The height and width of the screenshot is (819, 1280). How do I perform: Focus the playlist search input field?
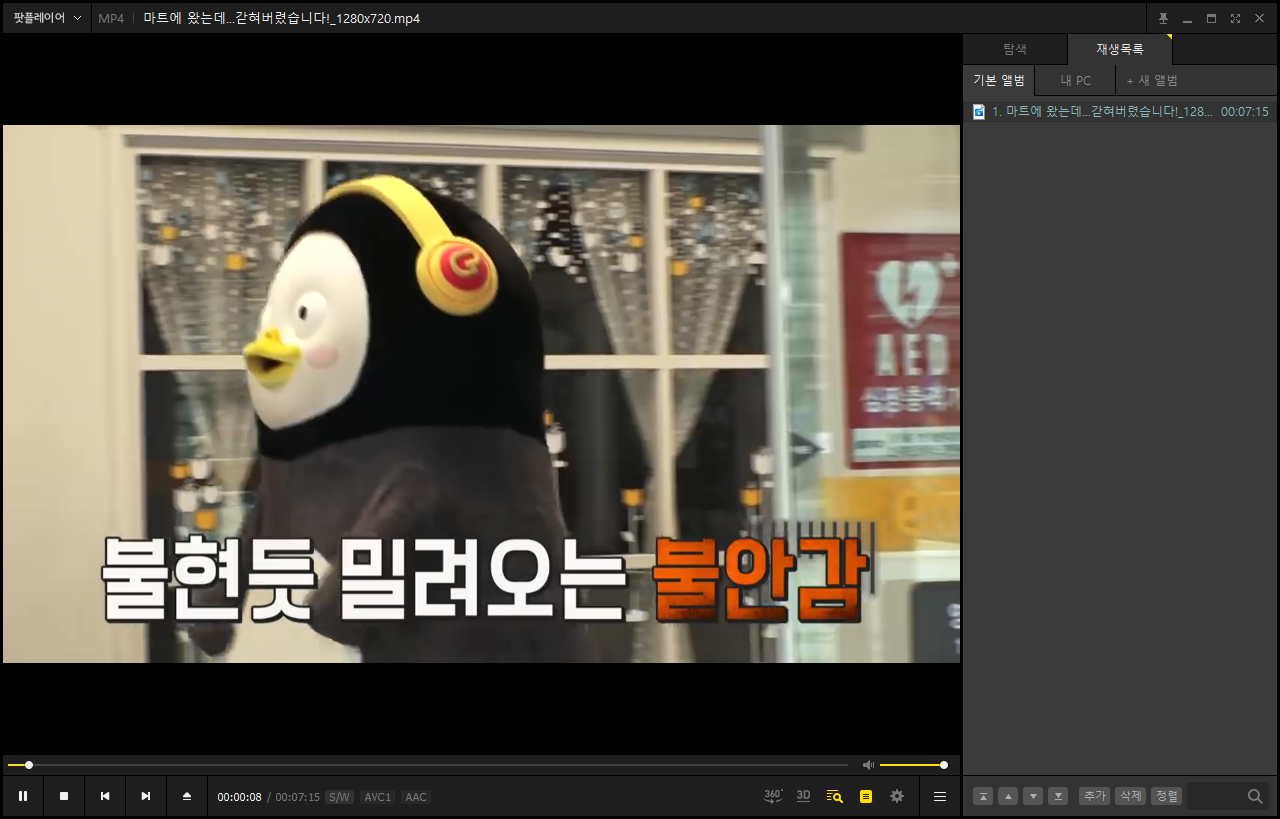click(x=1215, y=796)
